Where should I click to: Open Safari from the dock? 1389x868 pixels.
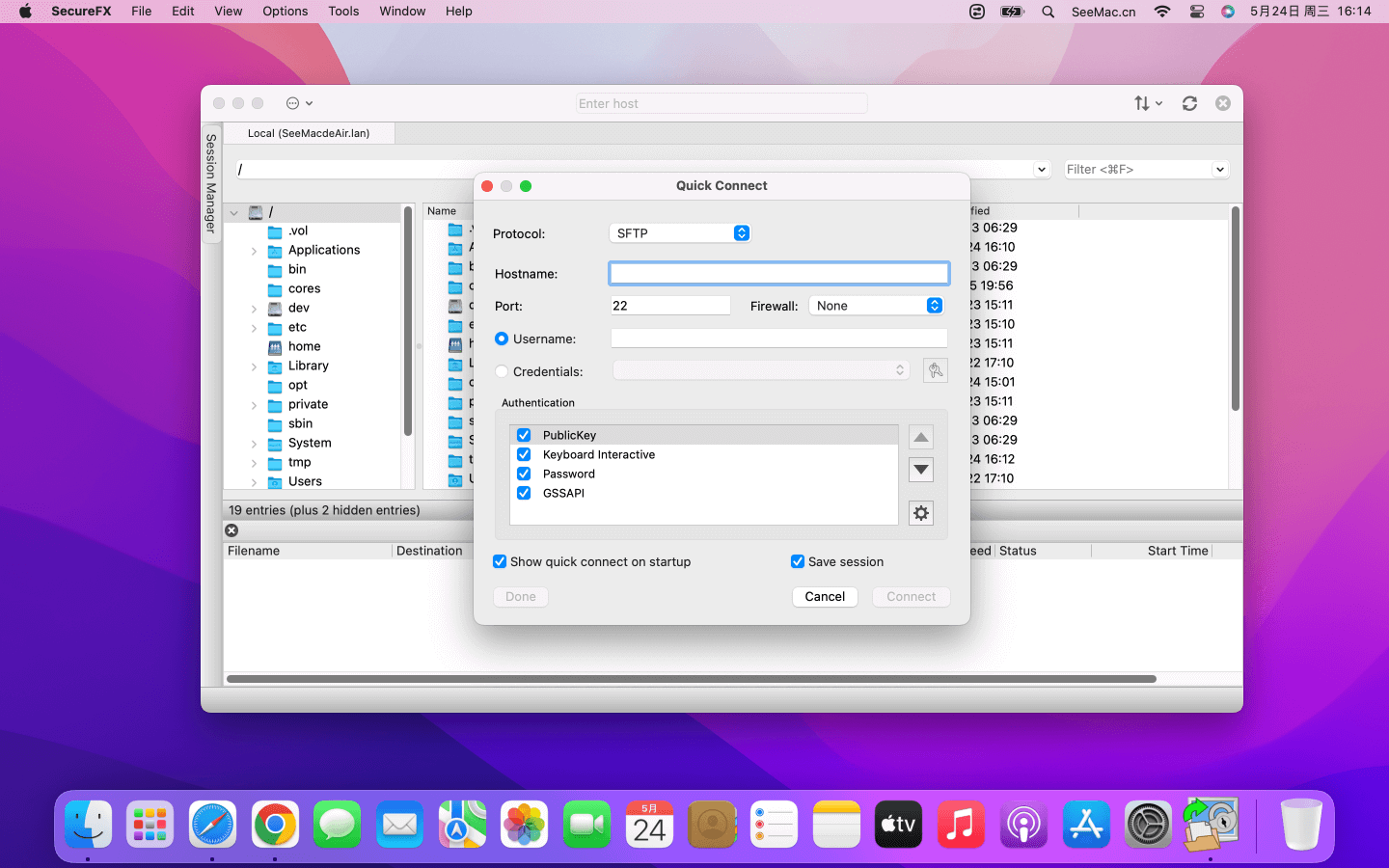tap(212, 825)
